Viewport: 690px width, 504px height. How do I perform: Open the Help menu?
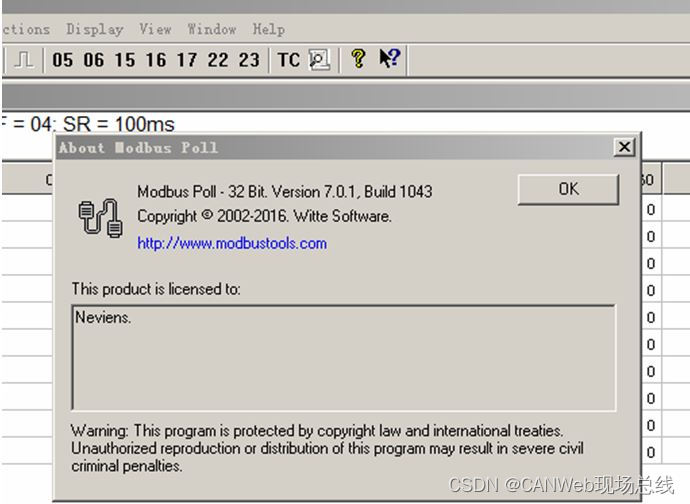coord(268,29)
